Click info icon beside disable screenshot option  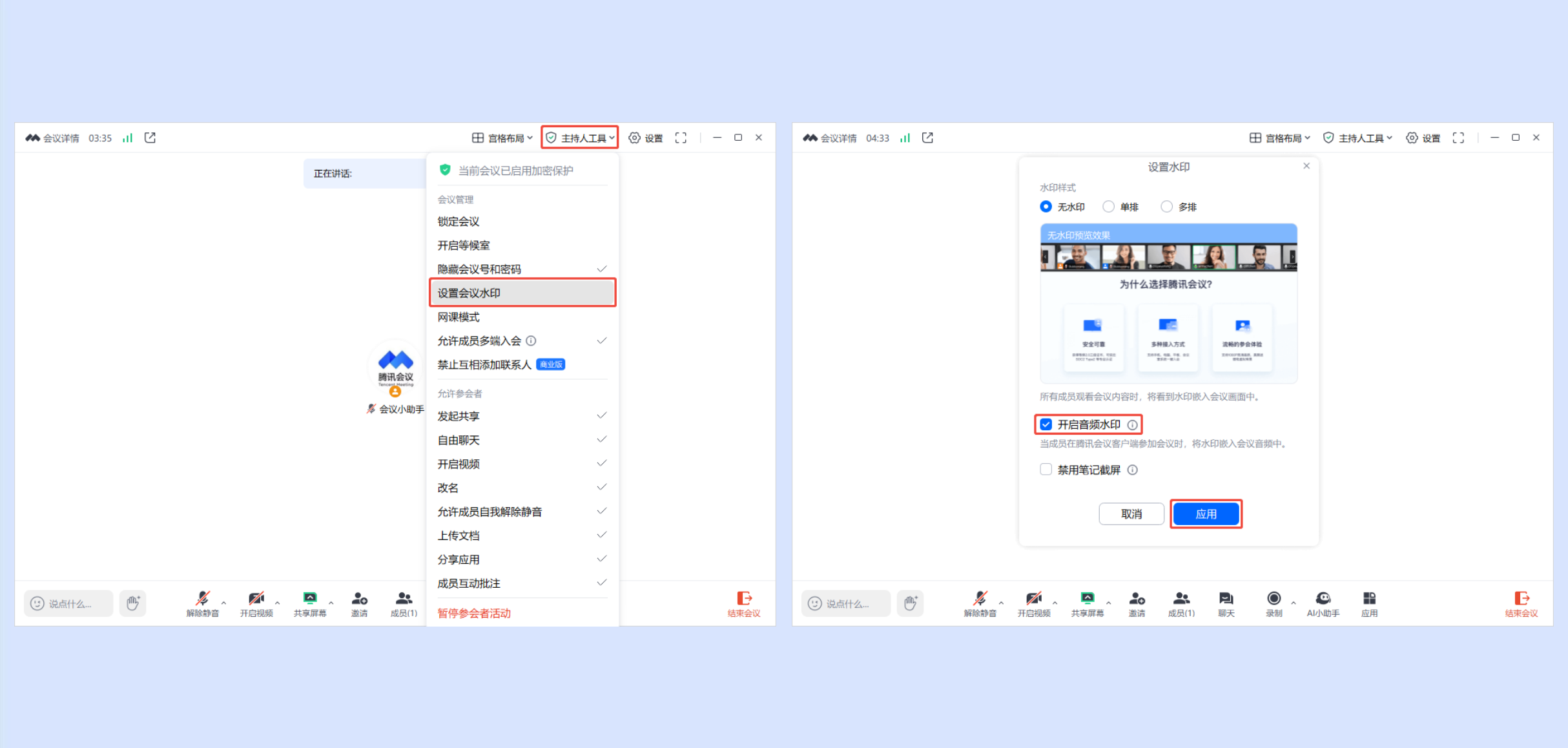point(1132,470)
